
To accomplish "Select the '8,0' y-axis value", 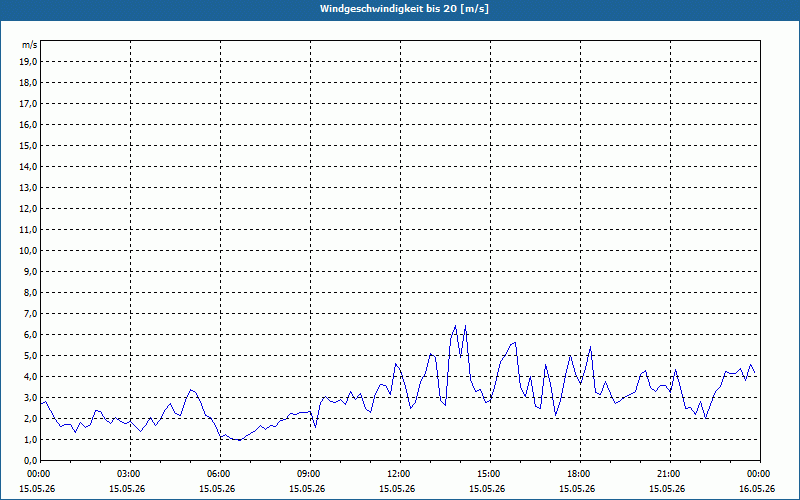I will [30, 292].
